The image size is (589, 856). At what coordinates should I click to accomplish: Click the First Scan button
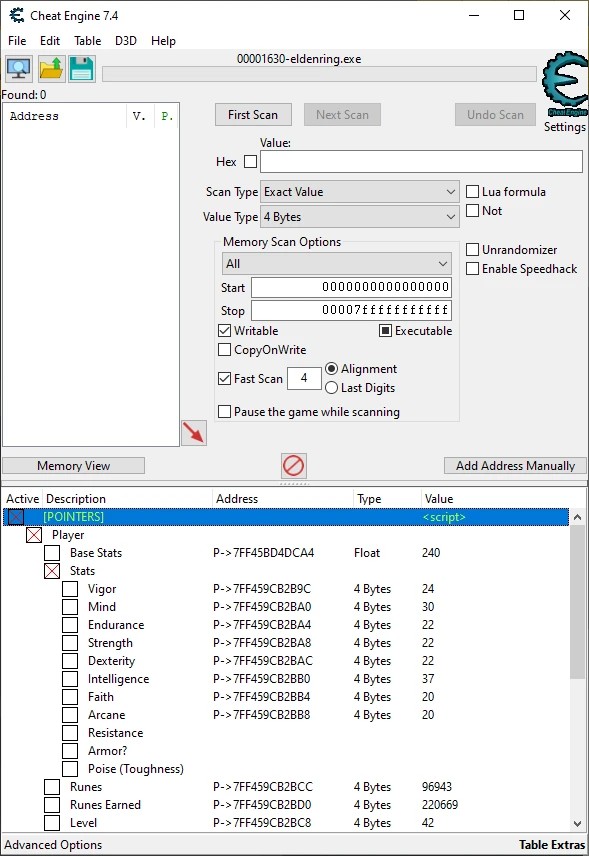[253, 115]
